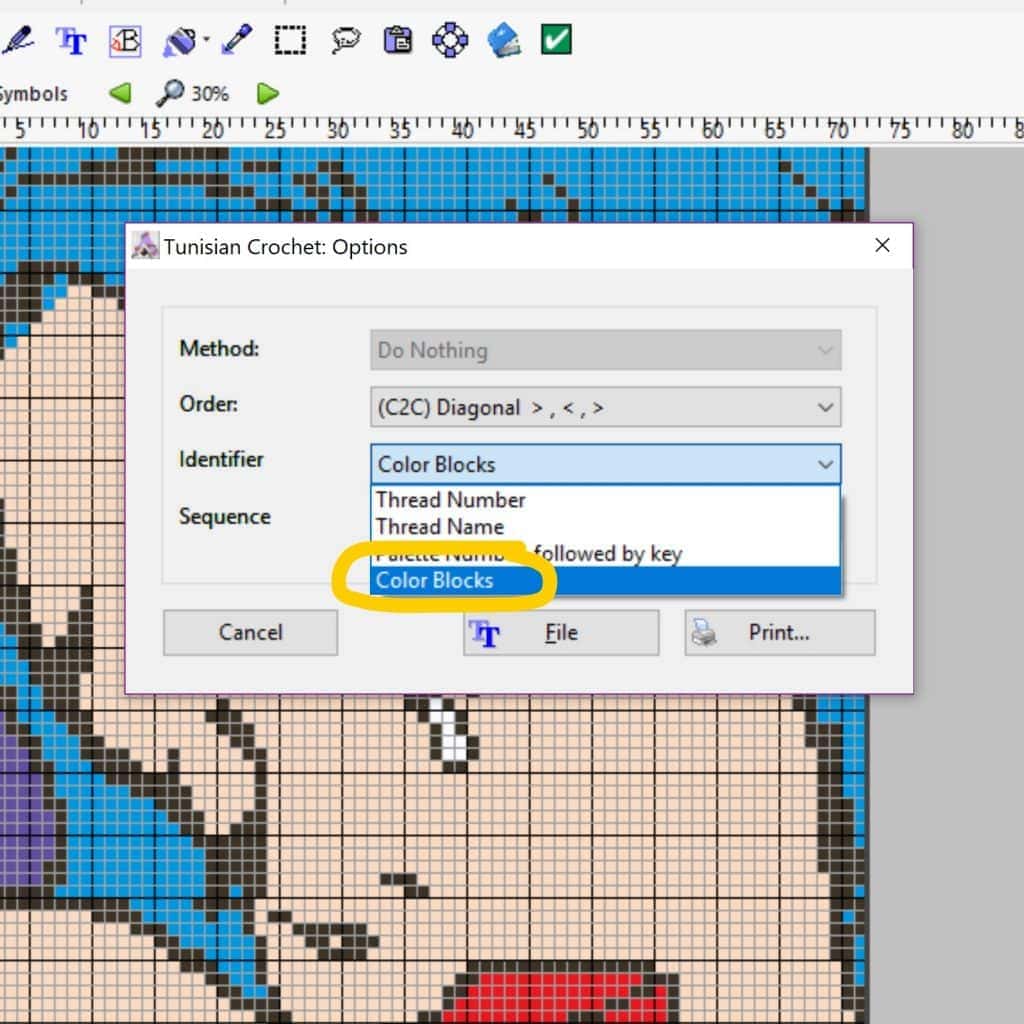Open the Order dropdown
Image resolution: width=1024 pixels, height=1024 pixels.
605,408
